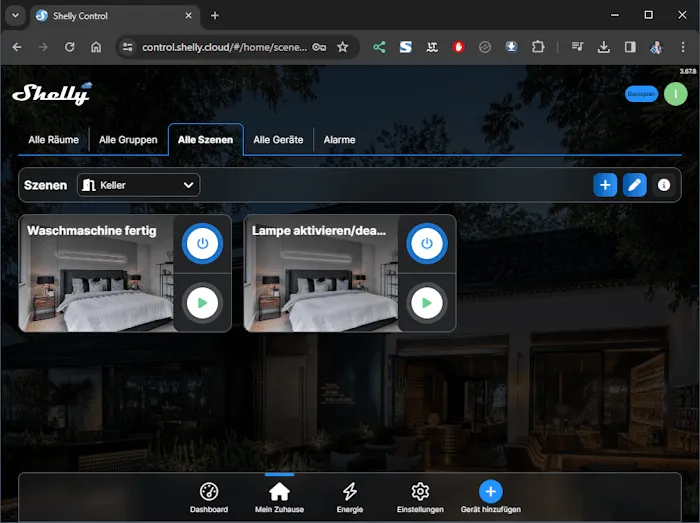This screenshot has height=523, width=700.
Task: Switch to Alle Räume tab
Action: pyautogui.click(x=53, y=140)
